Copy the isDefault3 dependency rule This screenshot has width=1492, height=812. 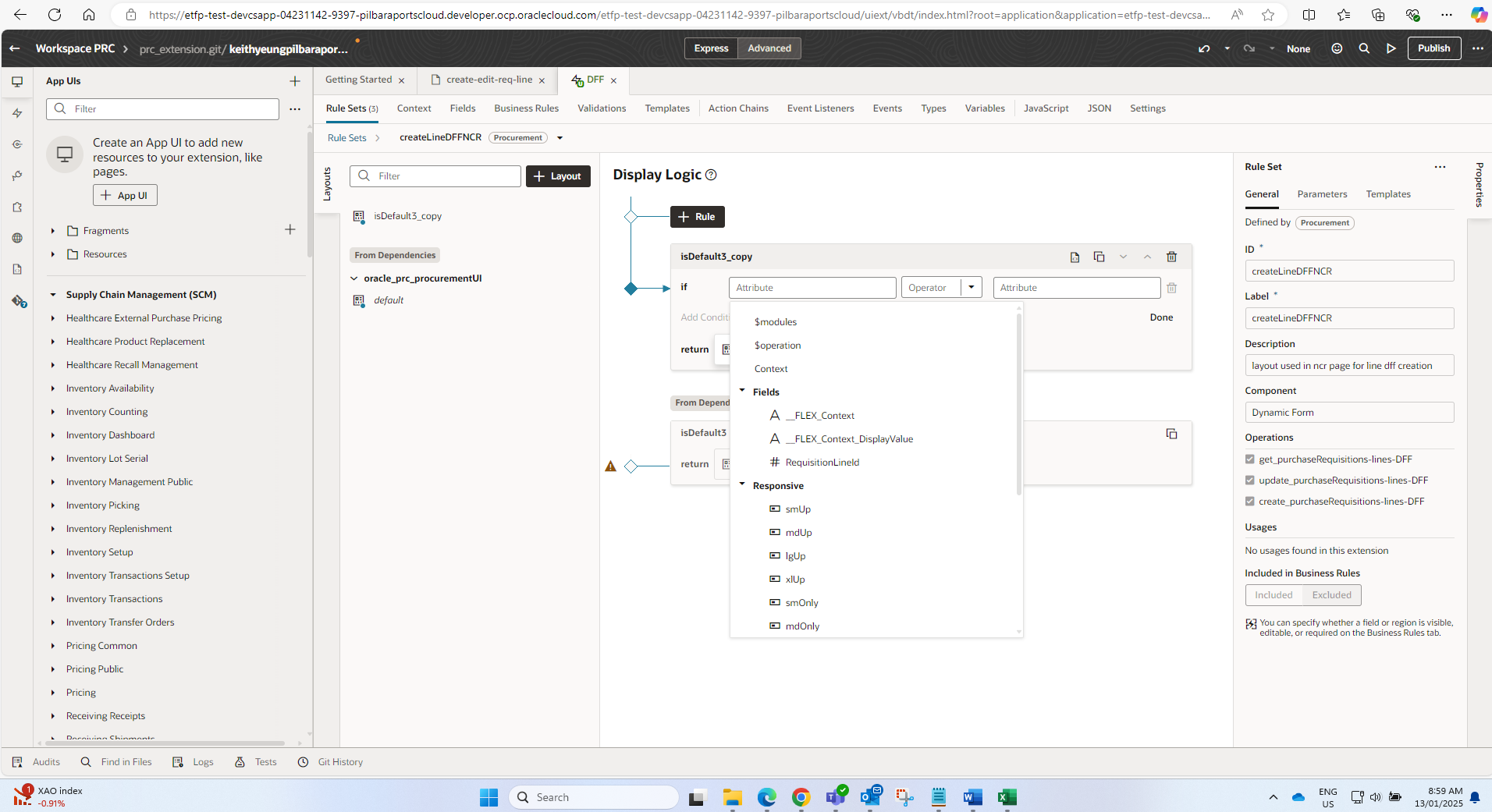[x=1171, y=434]
